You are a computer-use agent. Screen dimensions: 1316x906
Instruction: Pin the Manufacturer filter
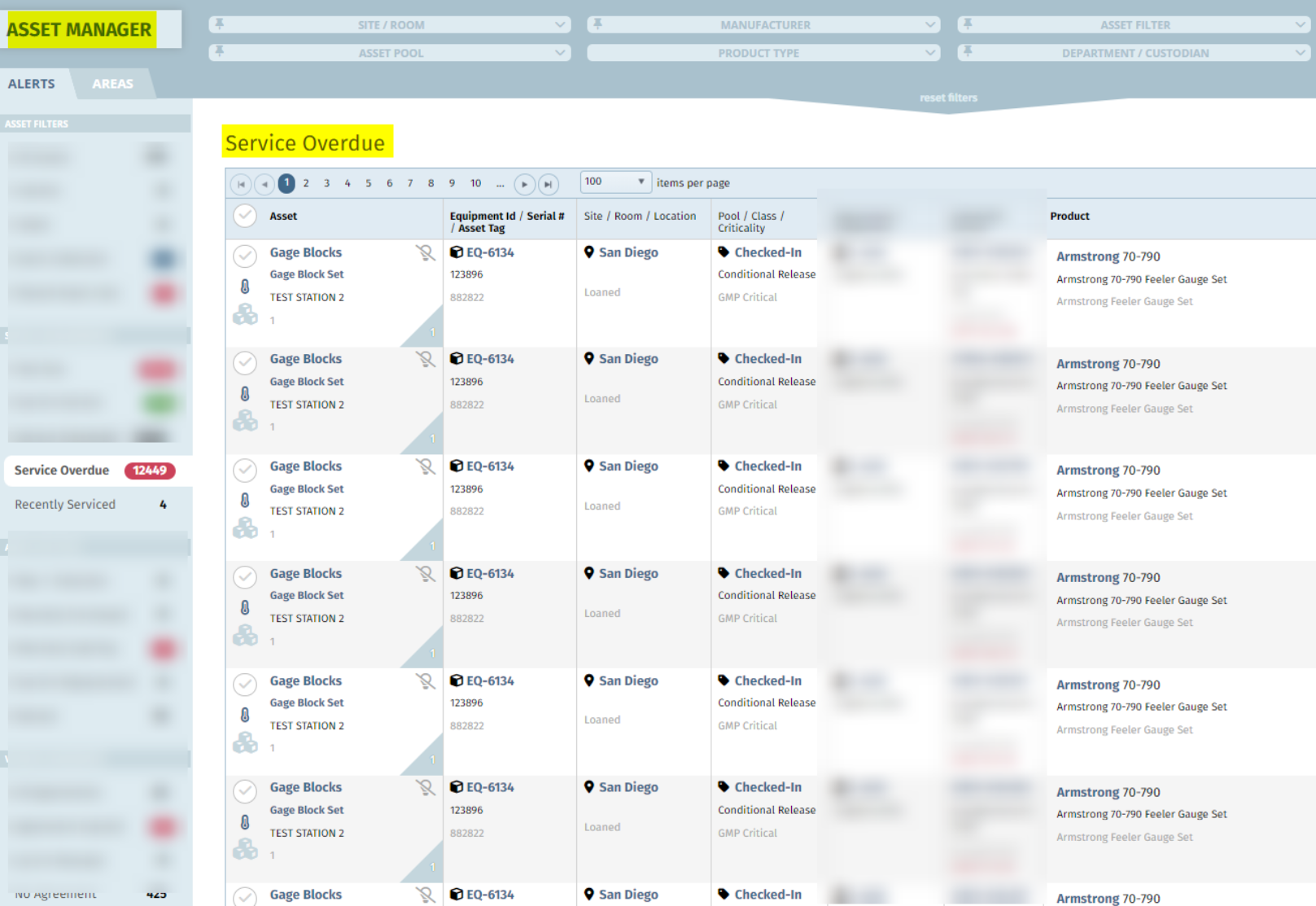tap(598, 24)
